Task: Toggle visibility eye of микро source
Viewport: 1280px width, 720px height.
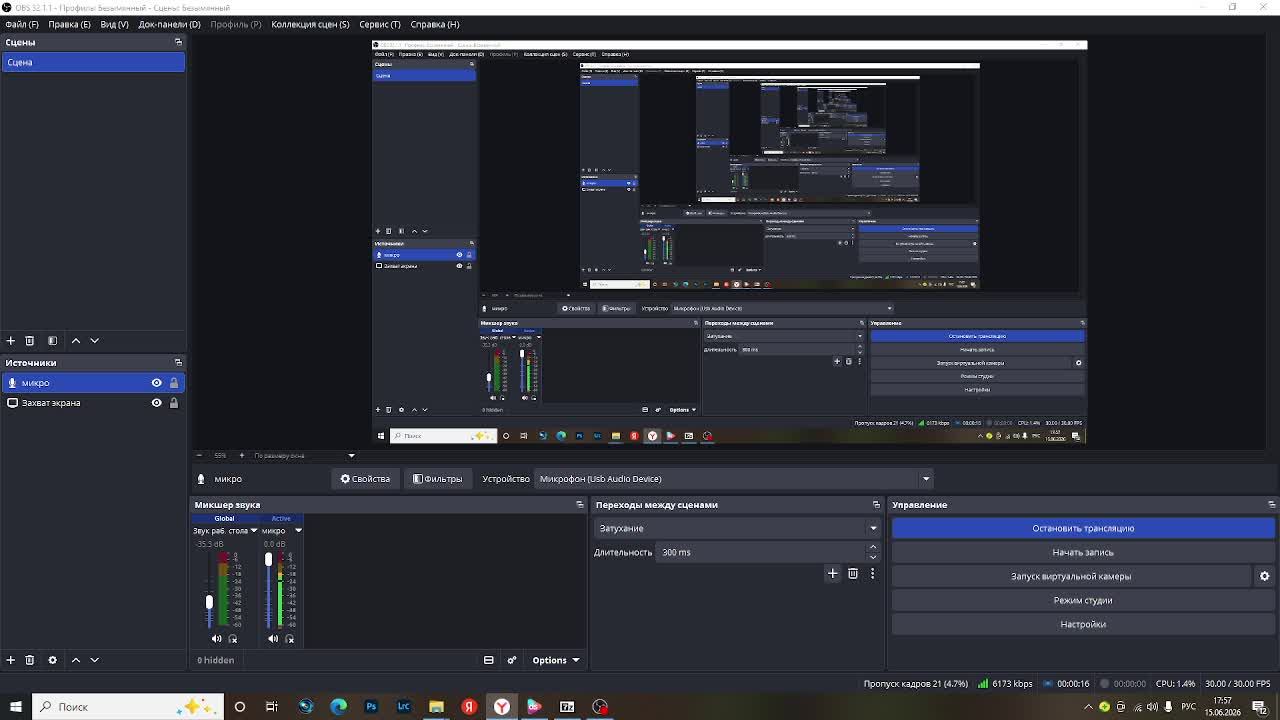Action: tap(156, 383)
